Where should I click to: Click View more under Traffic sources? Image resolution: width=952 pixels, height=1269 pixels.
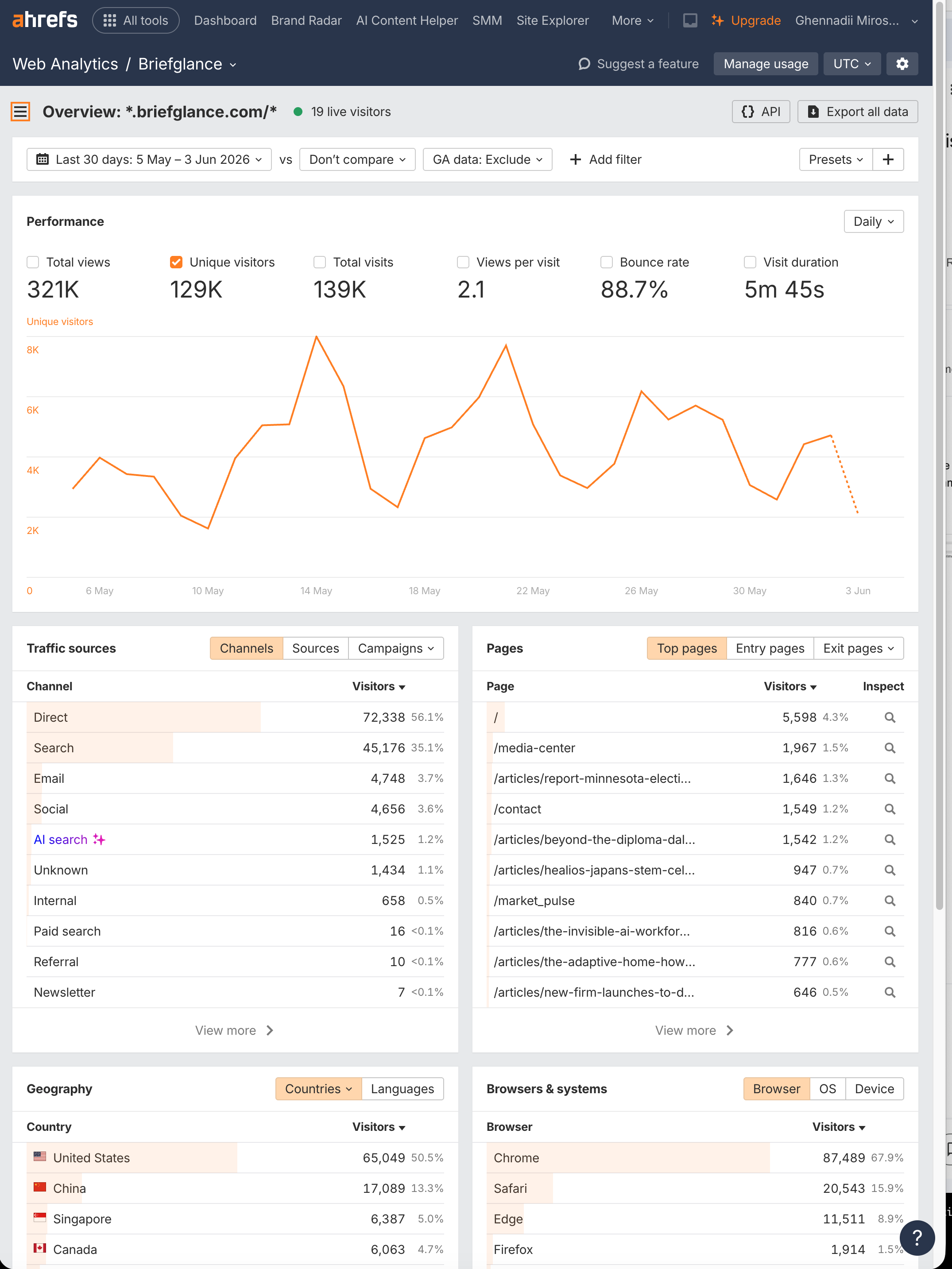235,1030
